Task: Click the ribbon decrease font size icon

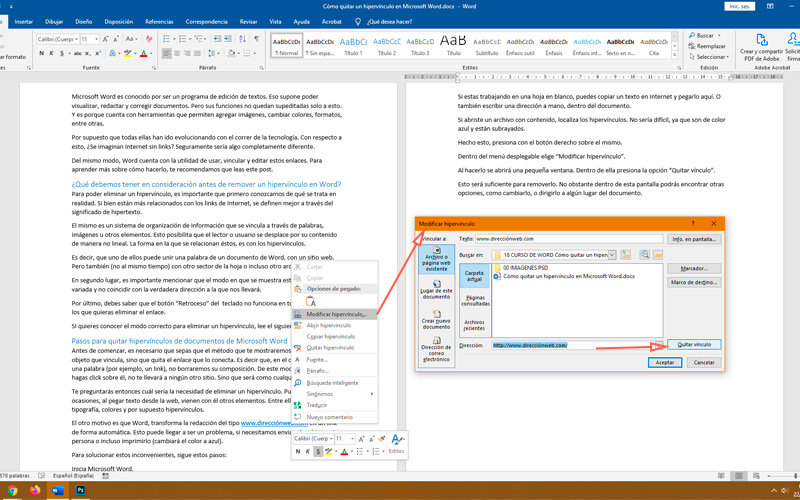Action: 115,39
